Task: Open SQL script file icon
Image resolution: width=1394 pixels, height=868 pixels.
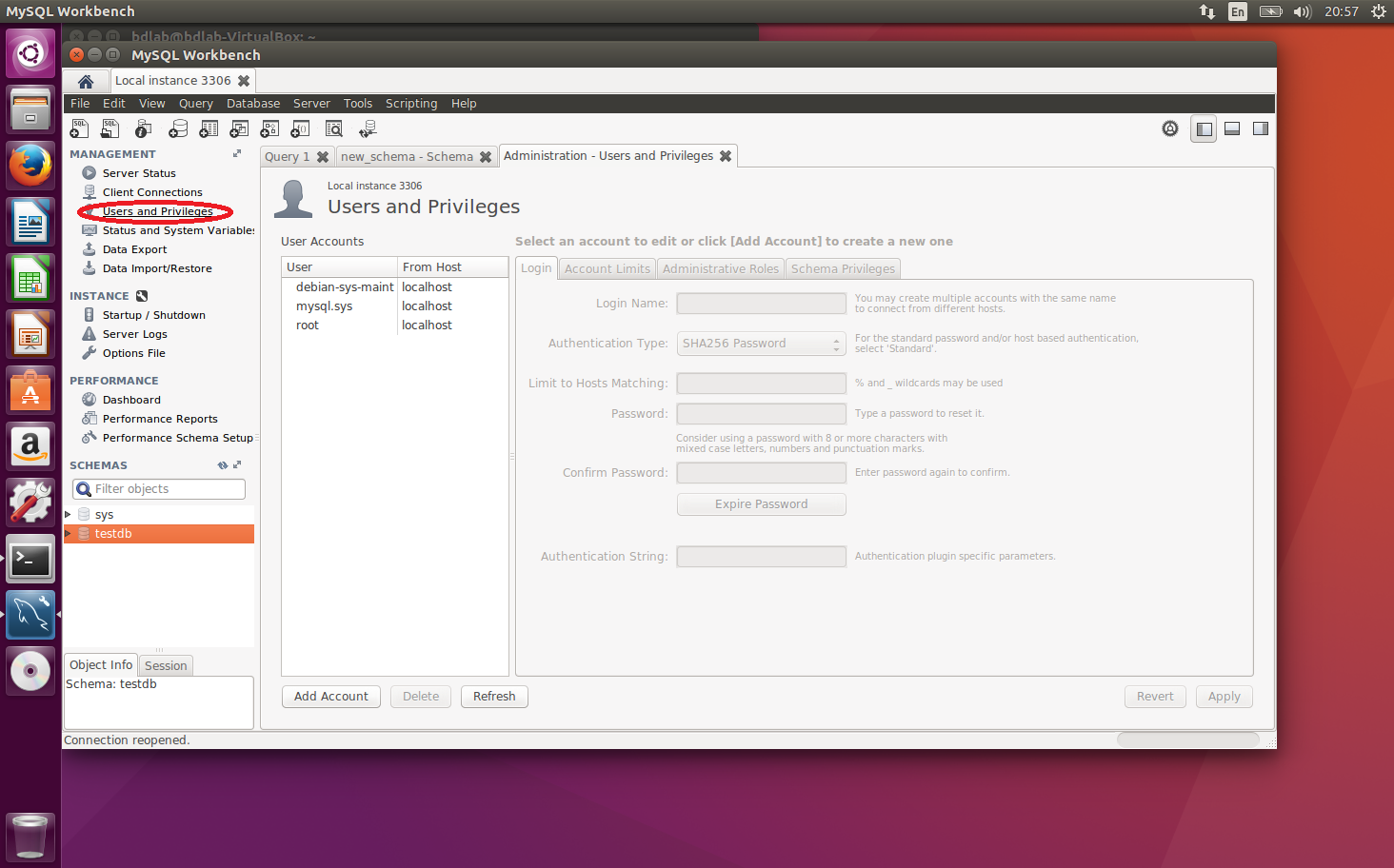Action: click(x=110, y=128)
